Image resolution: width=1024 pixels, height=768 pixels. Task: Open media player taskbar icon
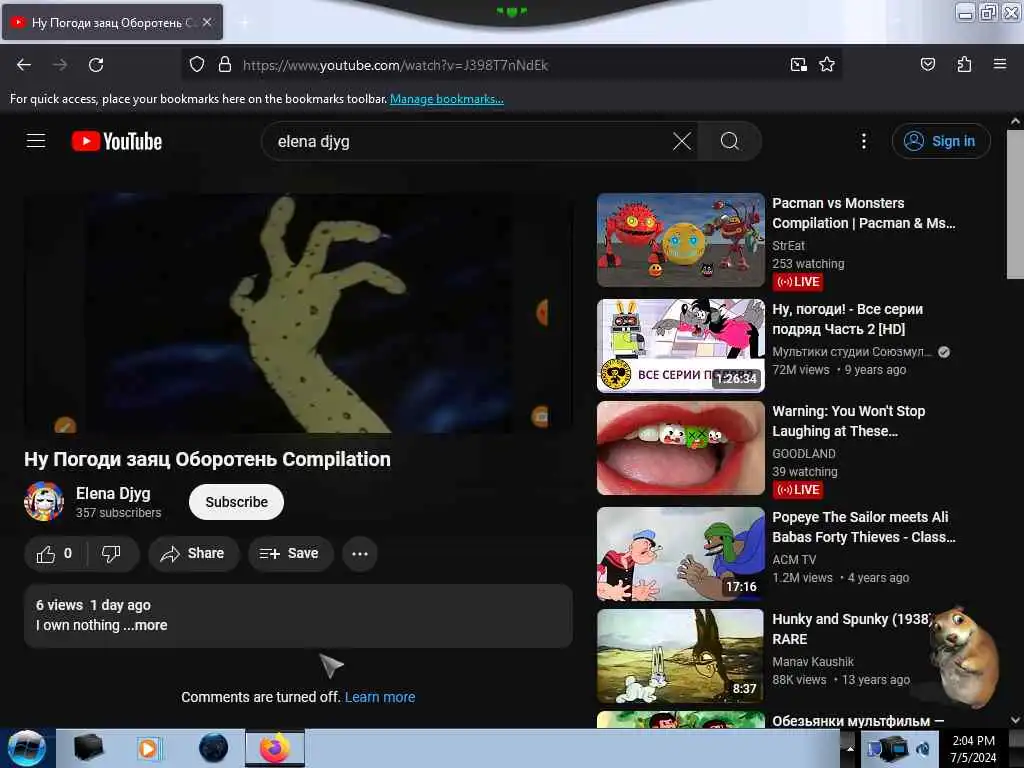click(x=148, y=748)
